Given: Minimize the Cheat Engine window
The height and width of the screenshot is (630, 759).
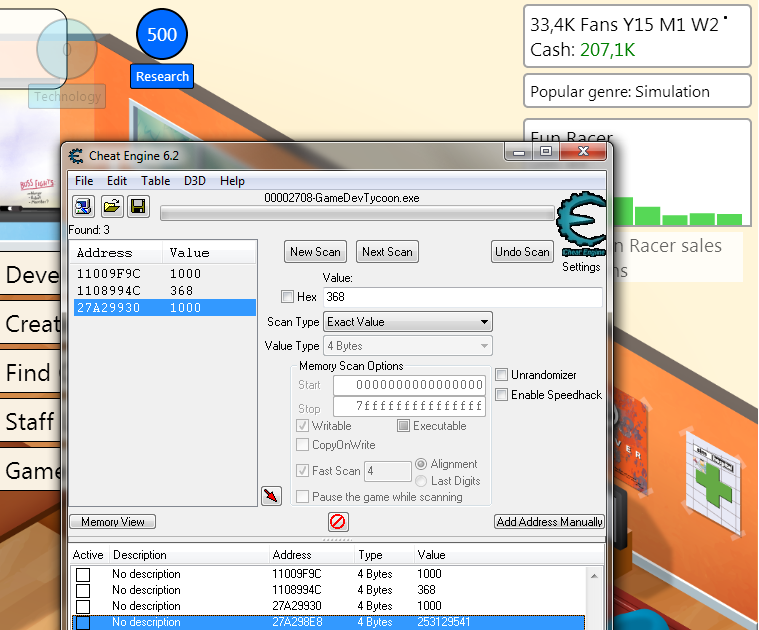Looking at the screenshot, I should [519, 152].
